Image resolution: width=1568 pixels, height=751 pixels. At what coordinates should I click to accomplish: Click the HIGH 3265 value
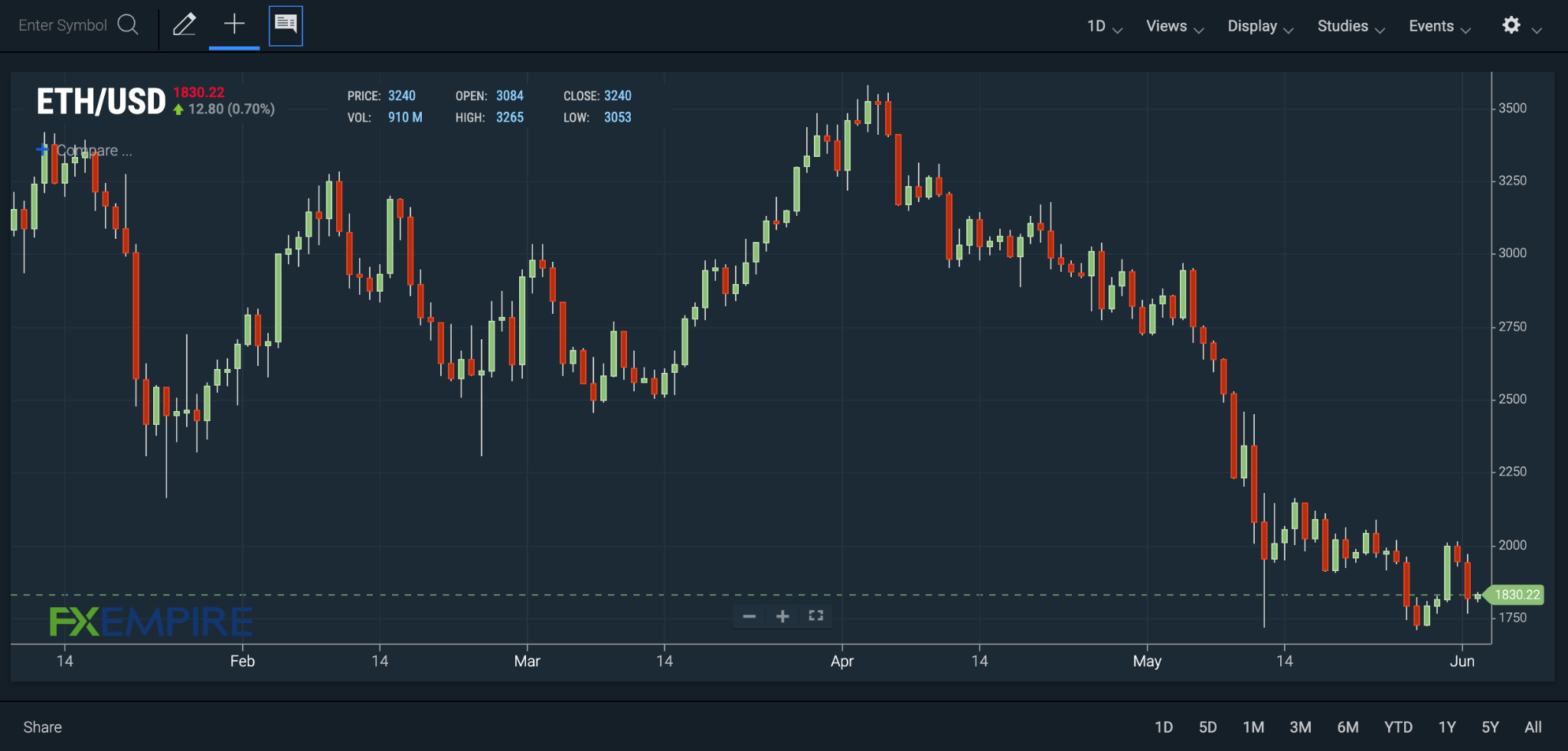510,117
